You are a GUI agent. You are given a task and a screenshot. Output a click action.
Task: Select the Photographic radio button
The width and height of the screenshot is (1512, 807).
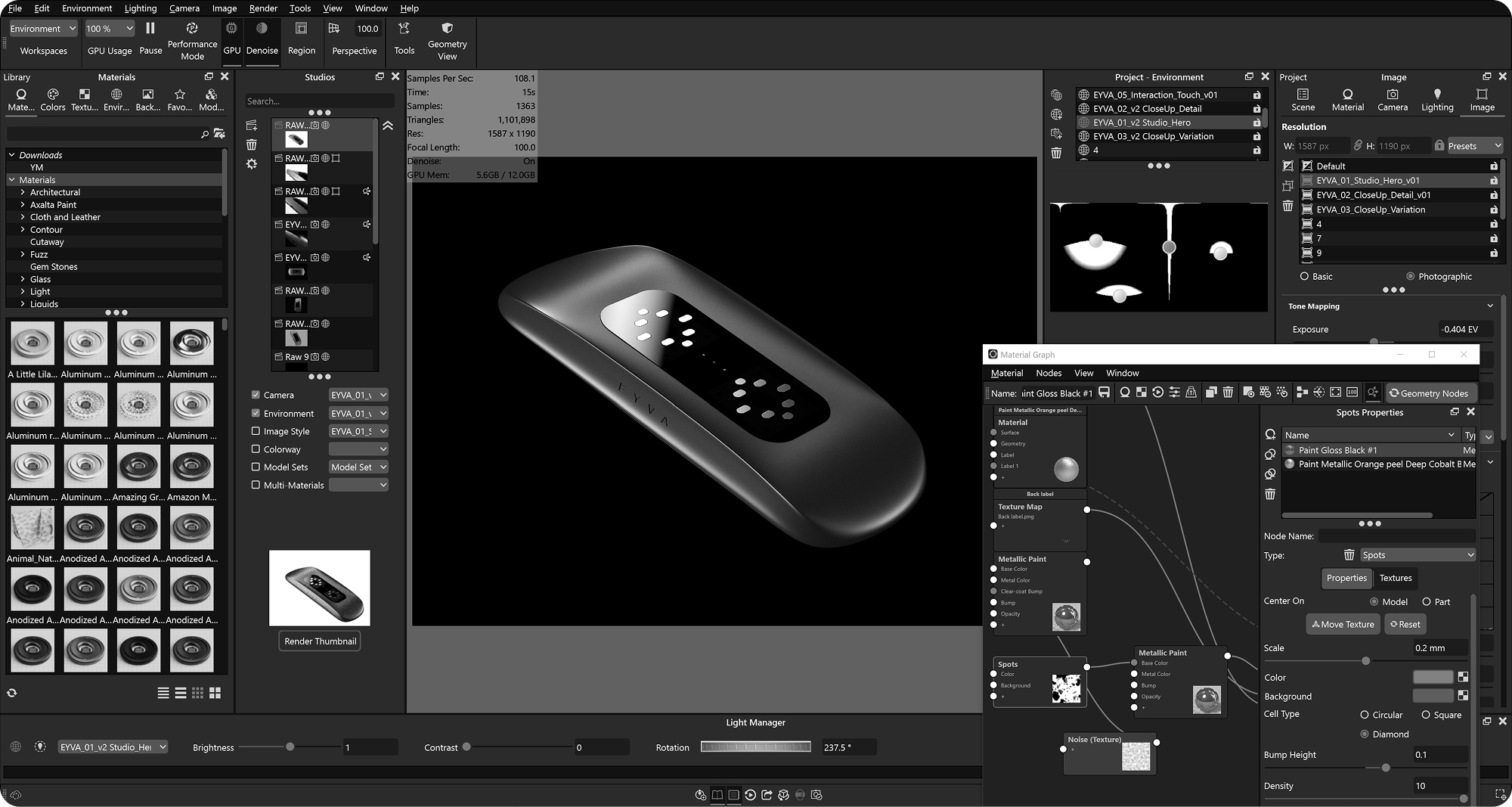(1410, 277)
